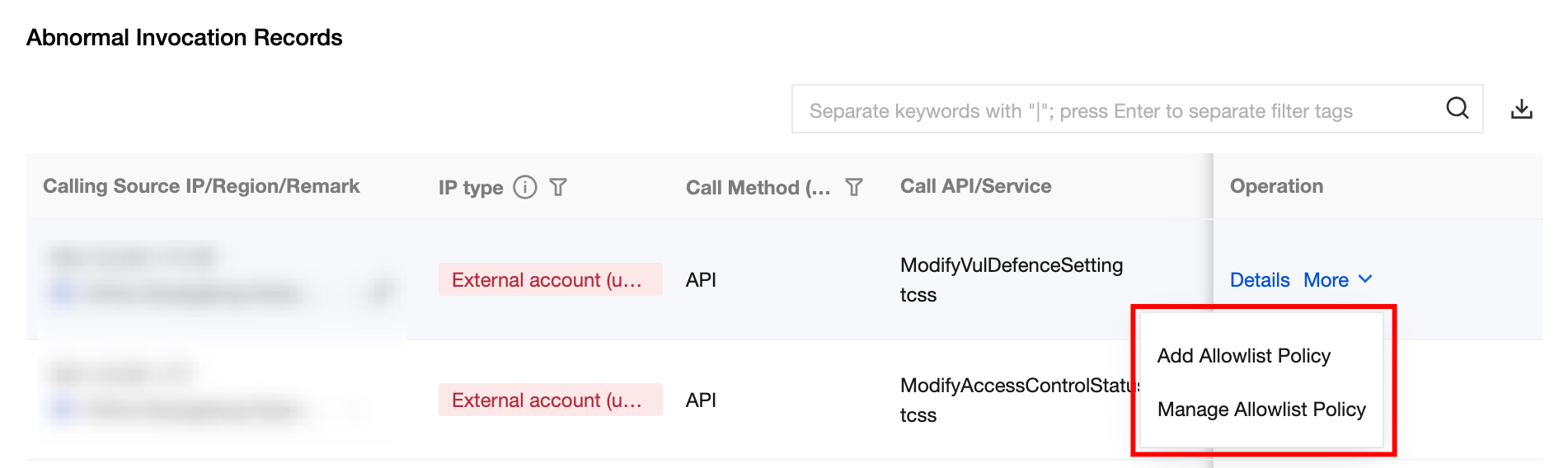
Task: Open Details for ModifyVulDefenceSetting record
Action: (x=1259, y=280)
